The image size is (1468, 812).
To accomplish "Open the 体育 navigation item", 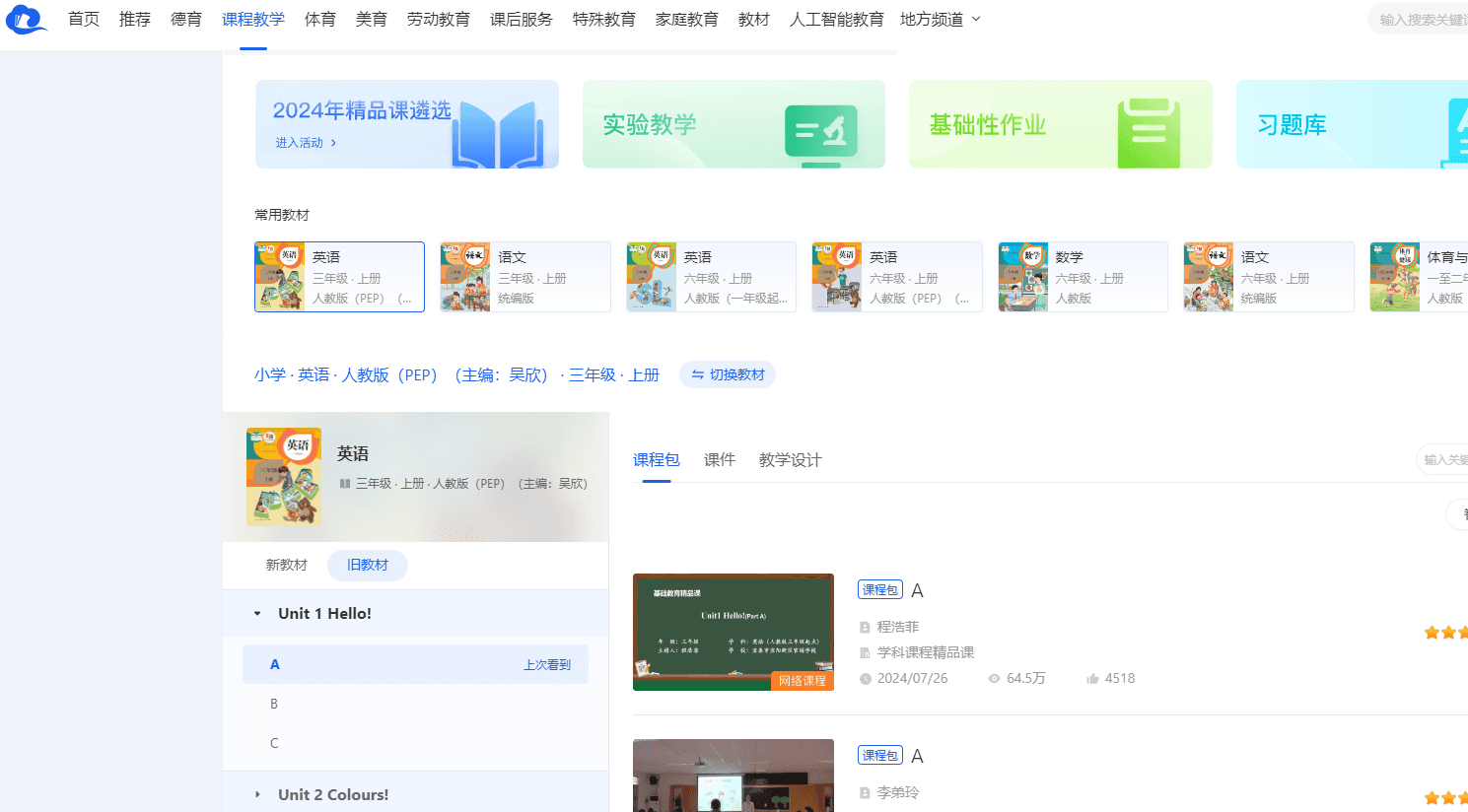I will pos(320,20).
